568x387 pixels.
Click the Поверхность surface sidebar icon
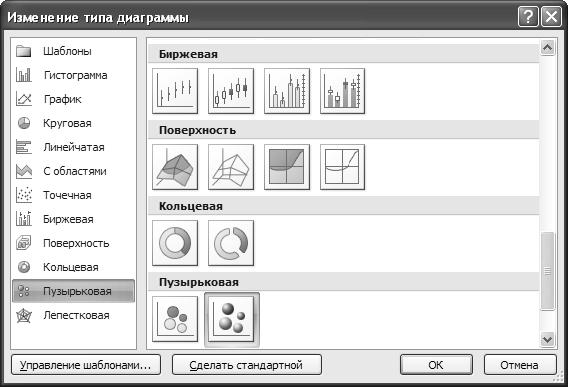point(24,243)
